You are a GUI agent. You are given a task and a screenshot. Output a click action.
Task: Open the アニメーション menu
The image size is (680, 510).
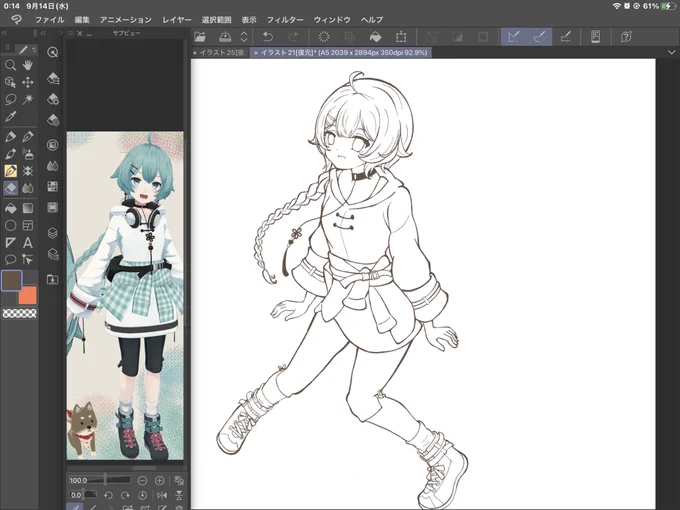point(126,20)
